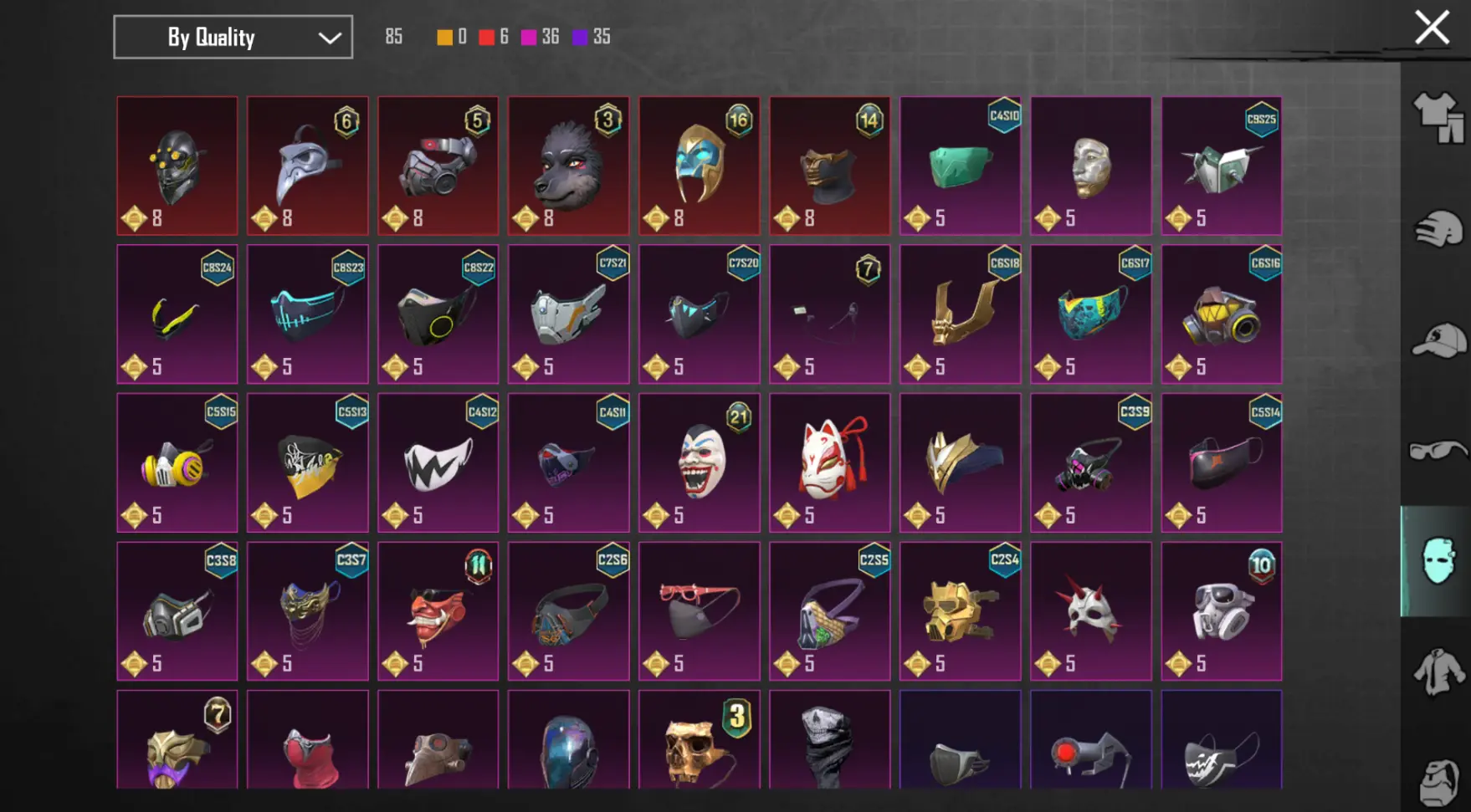Image resolution: width=1471 pixels, height=812 pixels.
Task: Click the purple quality count 35
Action: [602, 37]
